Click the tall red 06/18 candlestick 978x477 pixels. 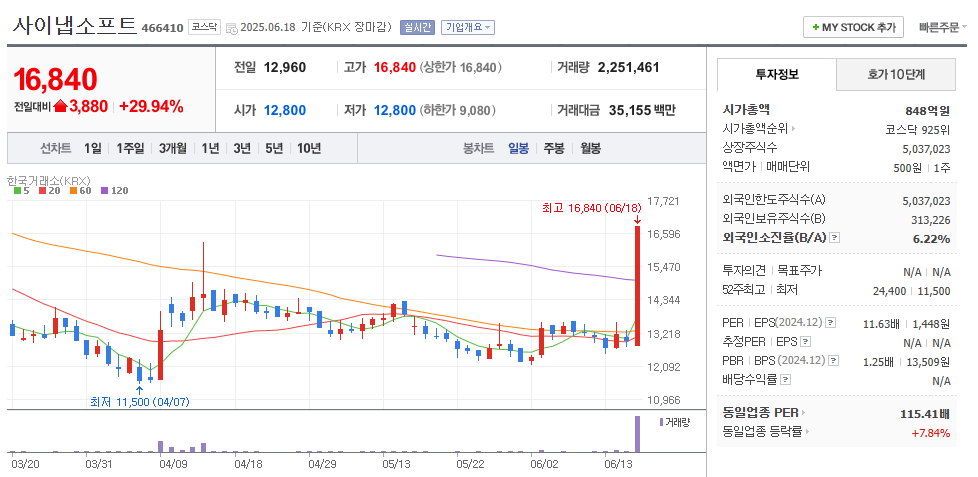pyautogui.click(x=637, y=286)
